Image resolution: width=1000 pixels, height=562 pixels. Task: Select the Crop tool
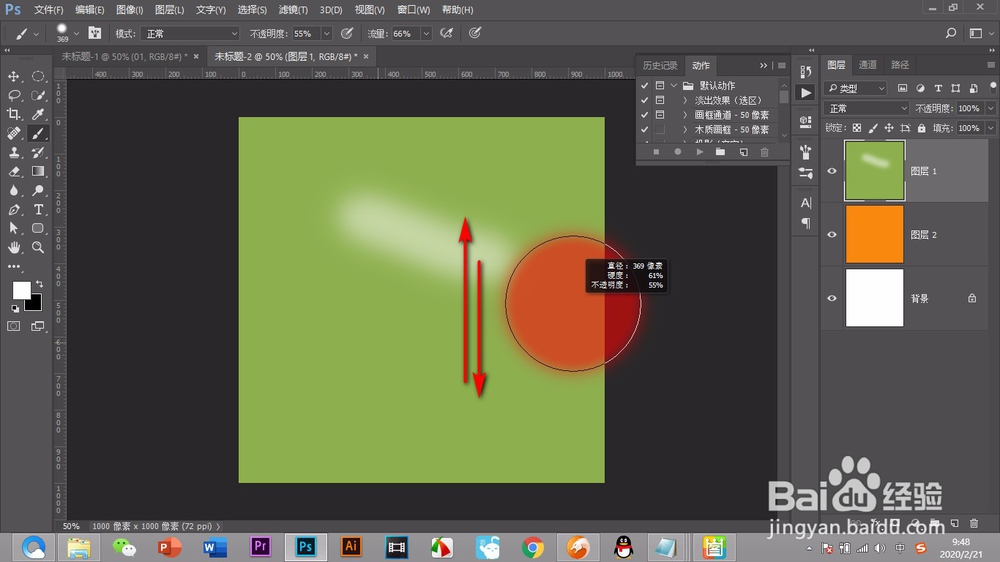point(13,114)
